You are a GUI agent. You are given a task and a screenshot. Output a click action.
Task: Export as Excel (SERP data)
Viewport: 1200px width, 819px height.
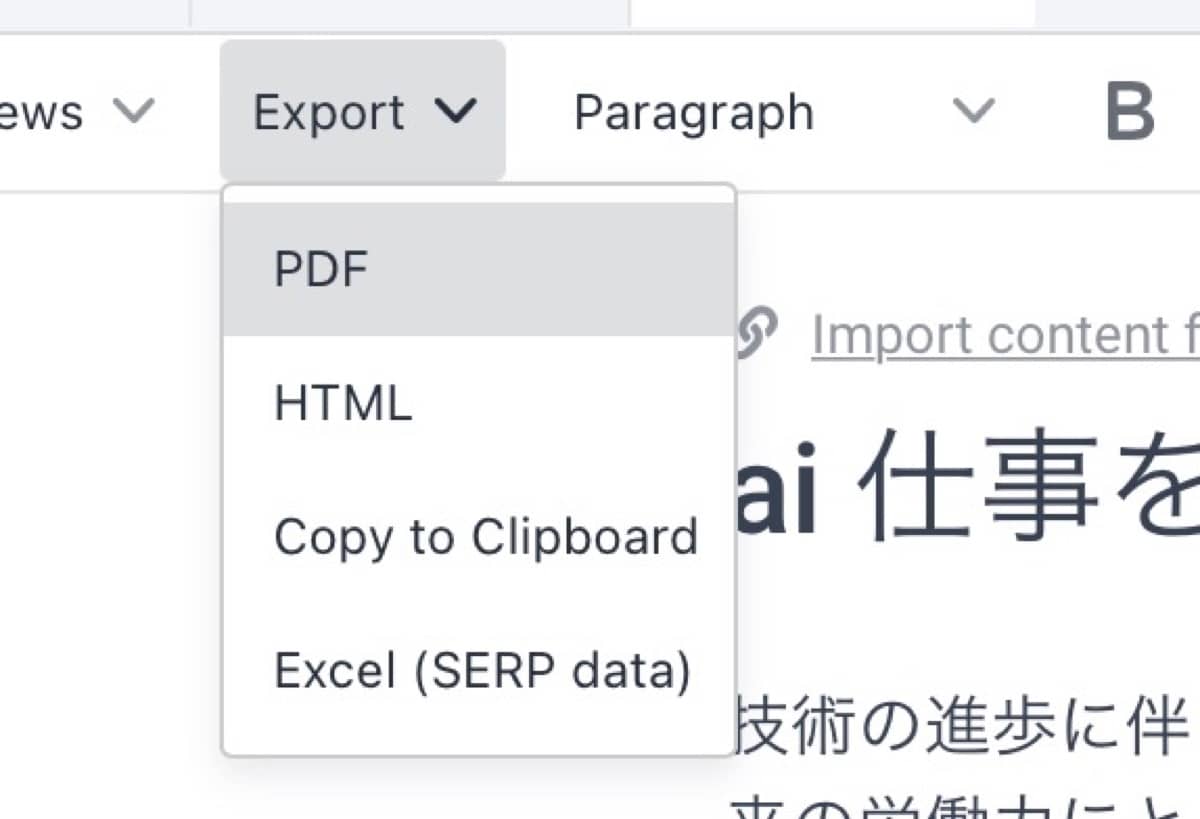pyautogui.click(x=482, y=670)
